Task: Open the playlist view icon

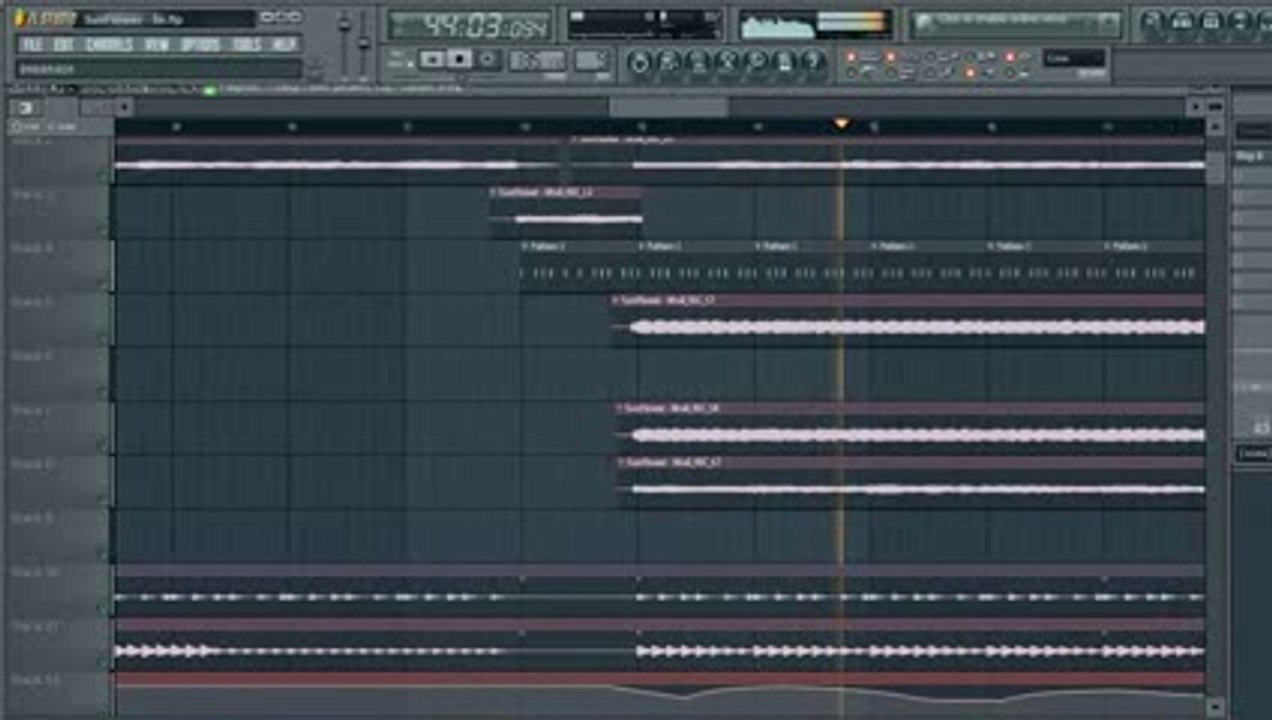Action: (x=1152, y=21)
